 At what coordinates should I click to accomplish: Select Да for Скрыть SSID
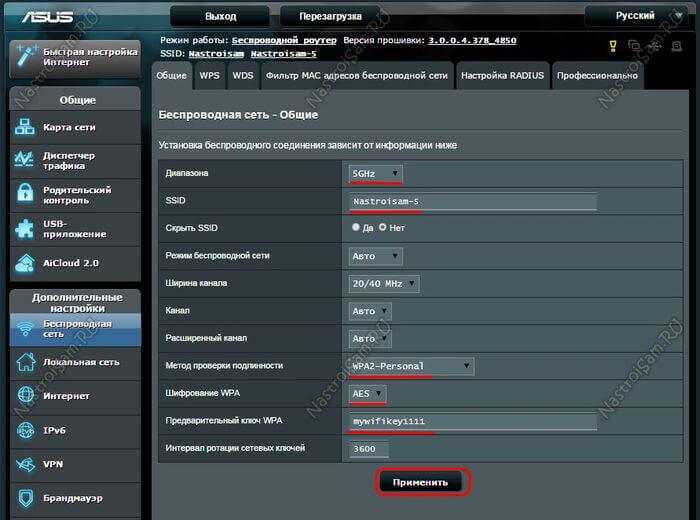coord(355,227)
